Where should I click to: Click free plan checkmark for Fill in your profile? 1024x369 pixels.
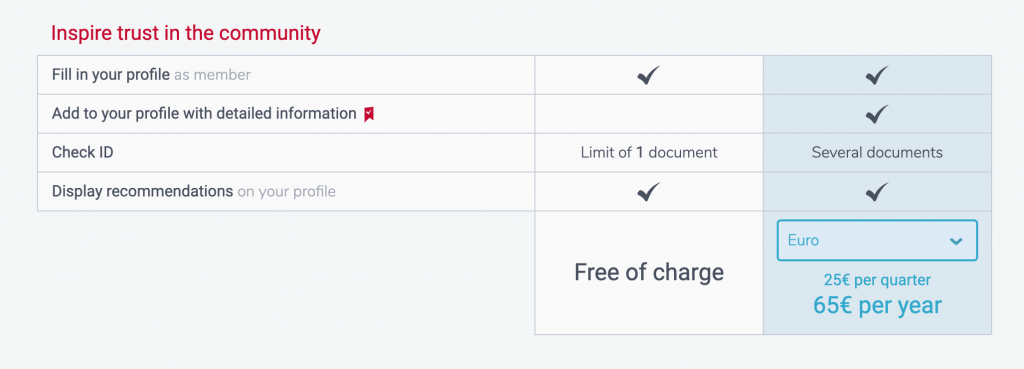648,75
